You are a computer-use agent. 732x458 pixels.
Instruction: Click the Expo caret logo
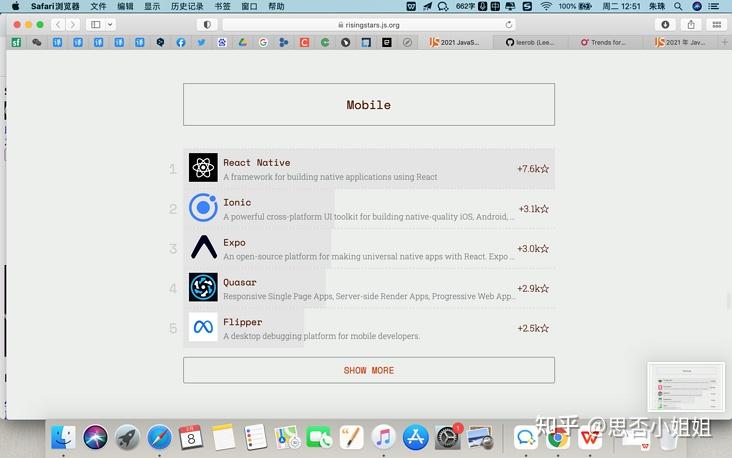click(204, 247)
